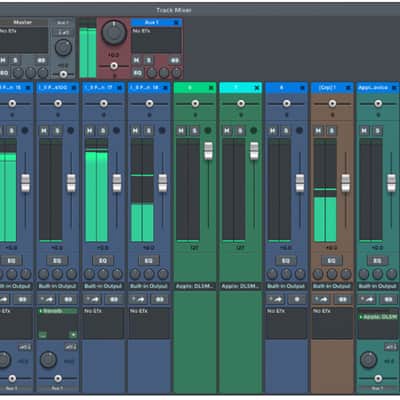Click the stereo link icon on Master strip

[41, 60]
